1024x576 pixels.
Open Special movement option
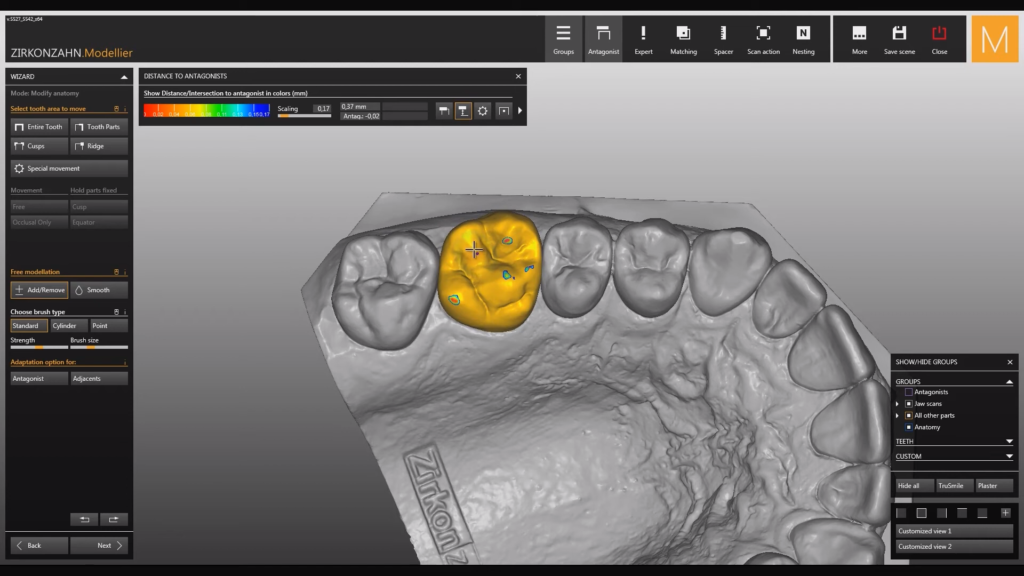[69, 168]
